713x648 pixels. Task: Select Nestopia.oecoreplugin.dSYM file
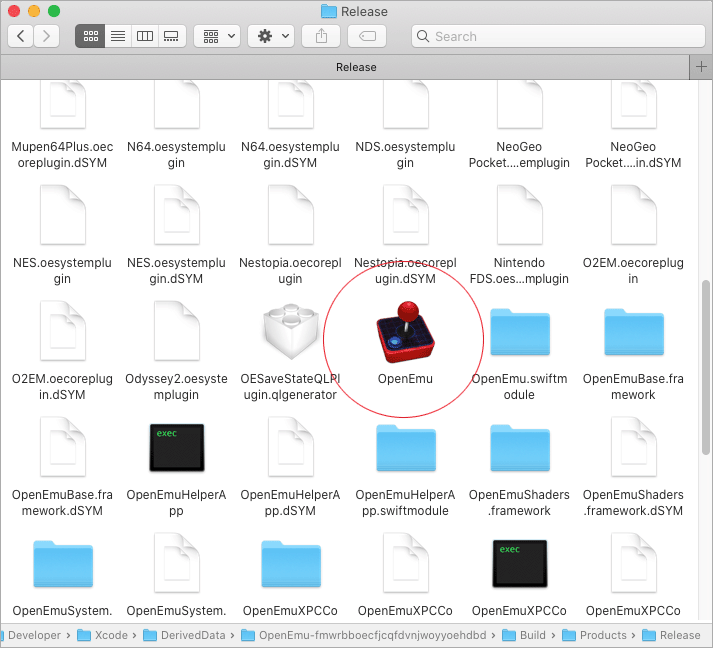tap(406, 215)
